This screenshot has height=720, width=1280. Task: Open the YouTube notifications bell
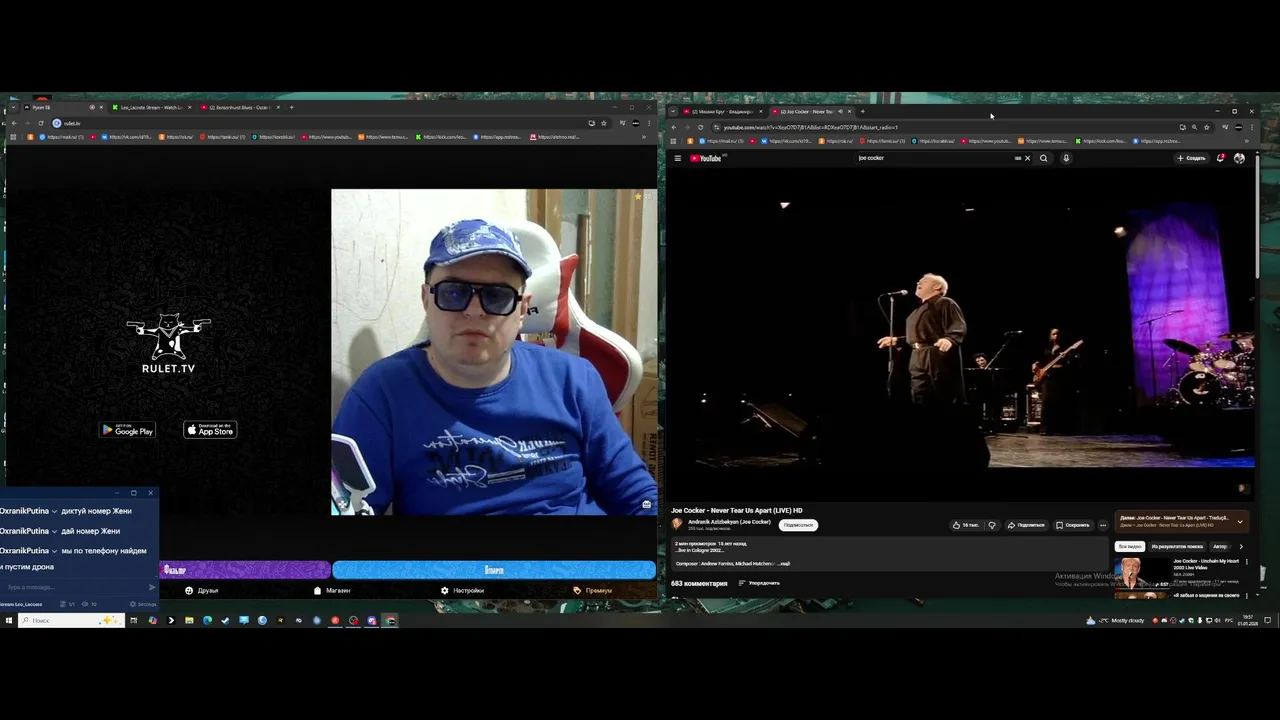[1220, 158]
